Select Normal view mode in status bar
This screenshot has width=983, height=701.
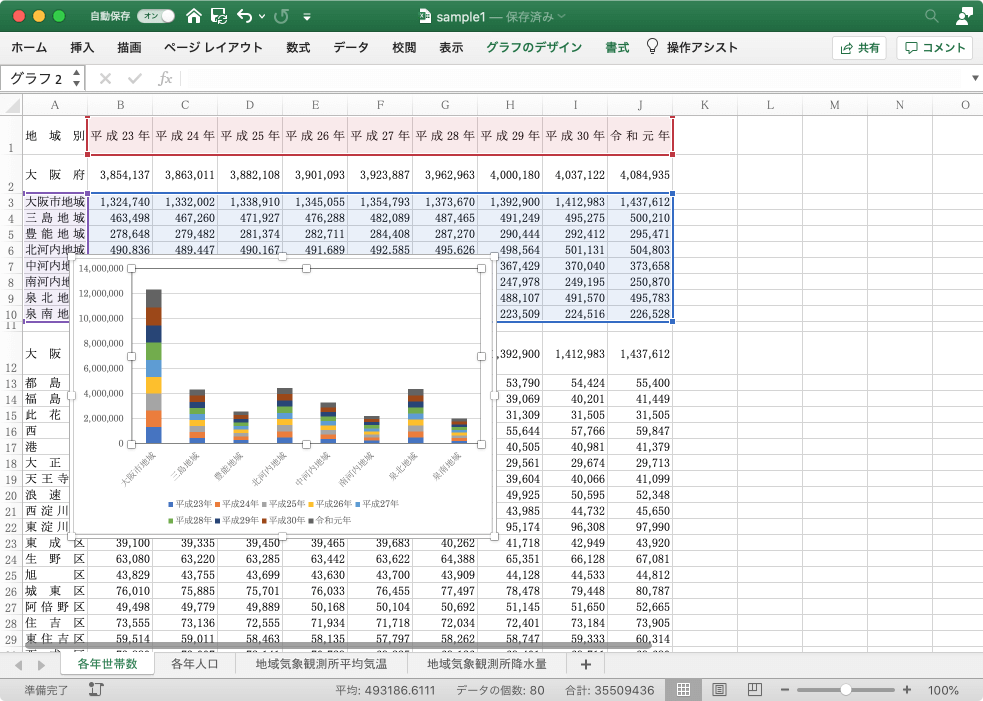(x=684, y=690)
